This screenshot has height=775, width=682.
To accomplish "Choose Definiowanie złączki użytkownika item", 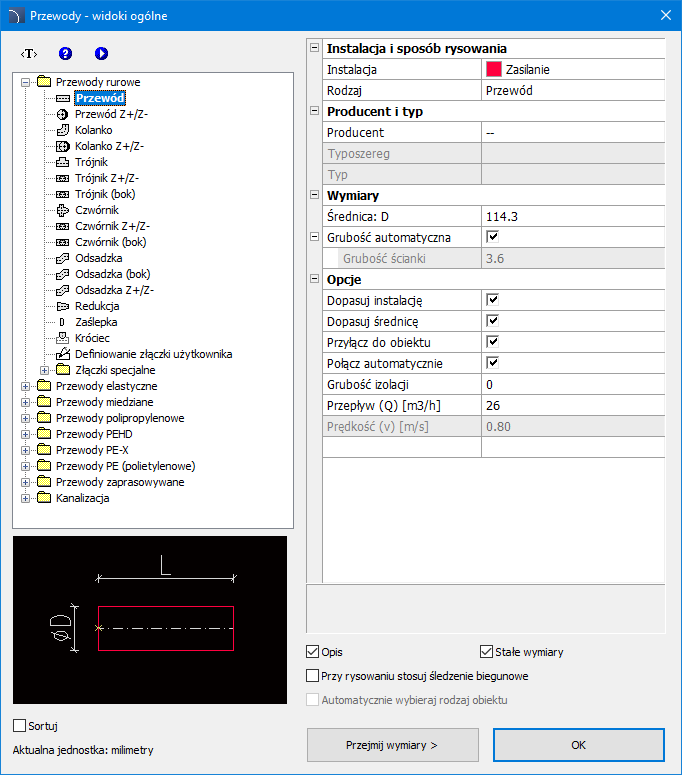I will (x=153, y=354).
